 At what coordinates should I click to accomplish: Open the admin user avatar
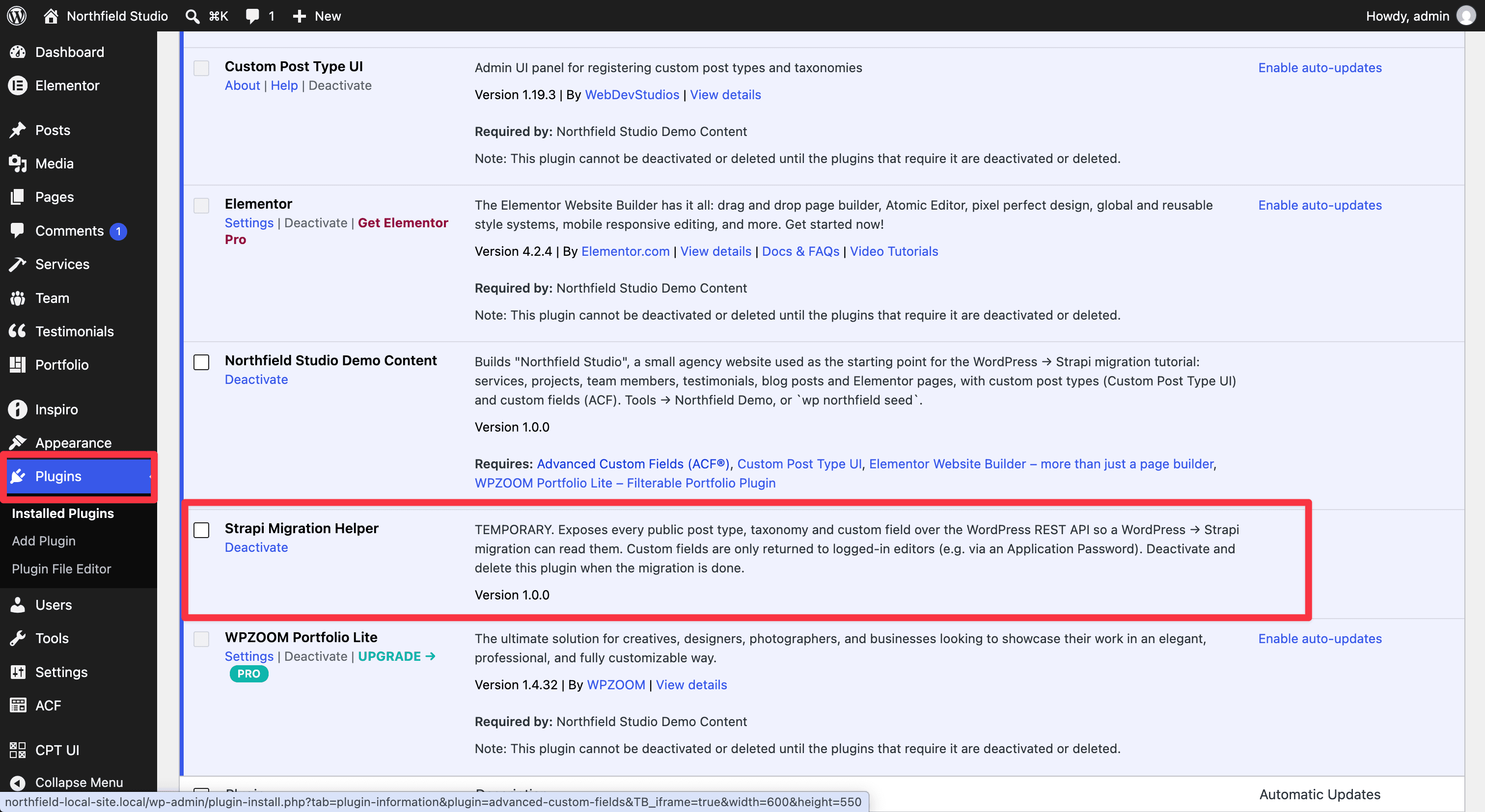point(1466,16)
